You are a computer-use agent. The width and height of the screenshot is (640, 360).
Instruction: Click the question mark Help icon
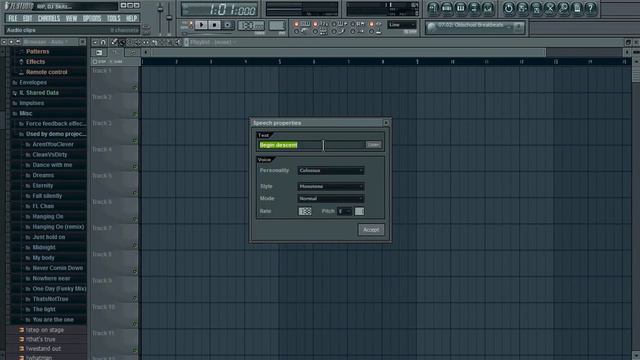click(x=591, y=8)
